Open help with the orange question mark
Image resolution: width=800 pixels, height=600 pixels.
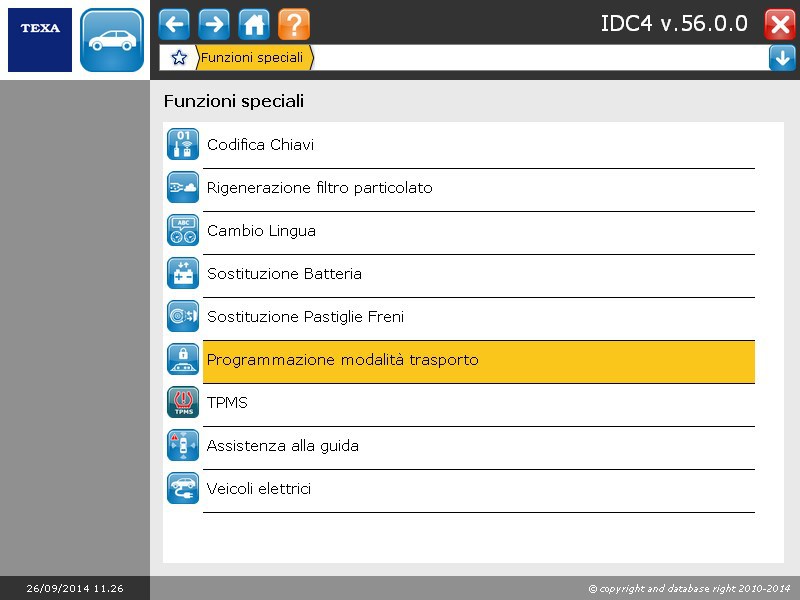pyautogui.click(x=294, y=24)
